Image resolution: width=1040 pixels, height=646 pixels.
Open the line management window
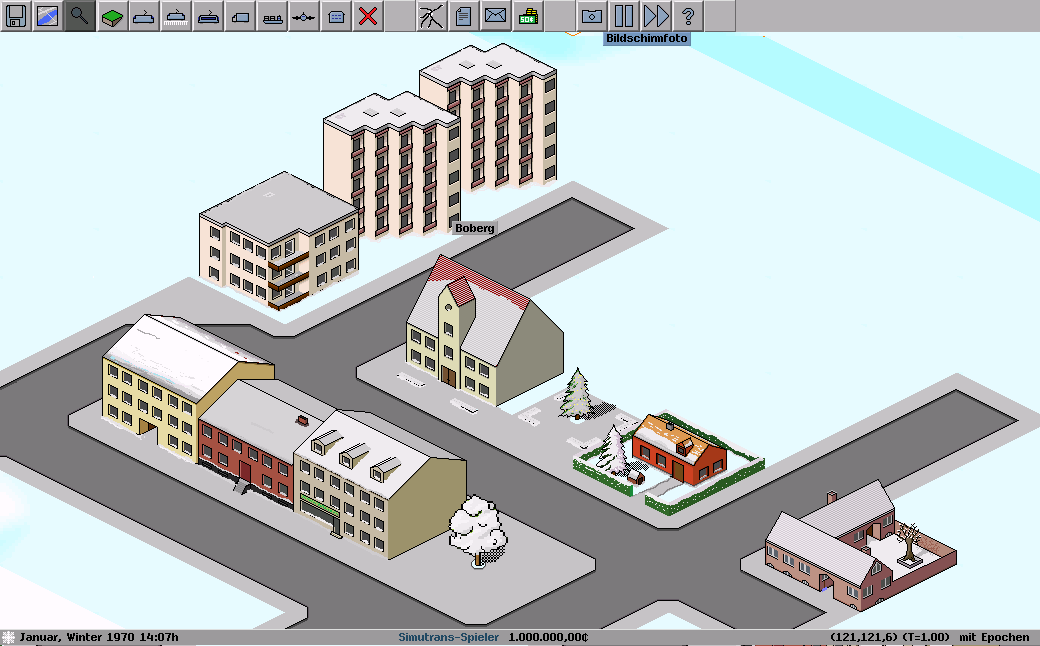[x=431, y=16]
